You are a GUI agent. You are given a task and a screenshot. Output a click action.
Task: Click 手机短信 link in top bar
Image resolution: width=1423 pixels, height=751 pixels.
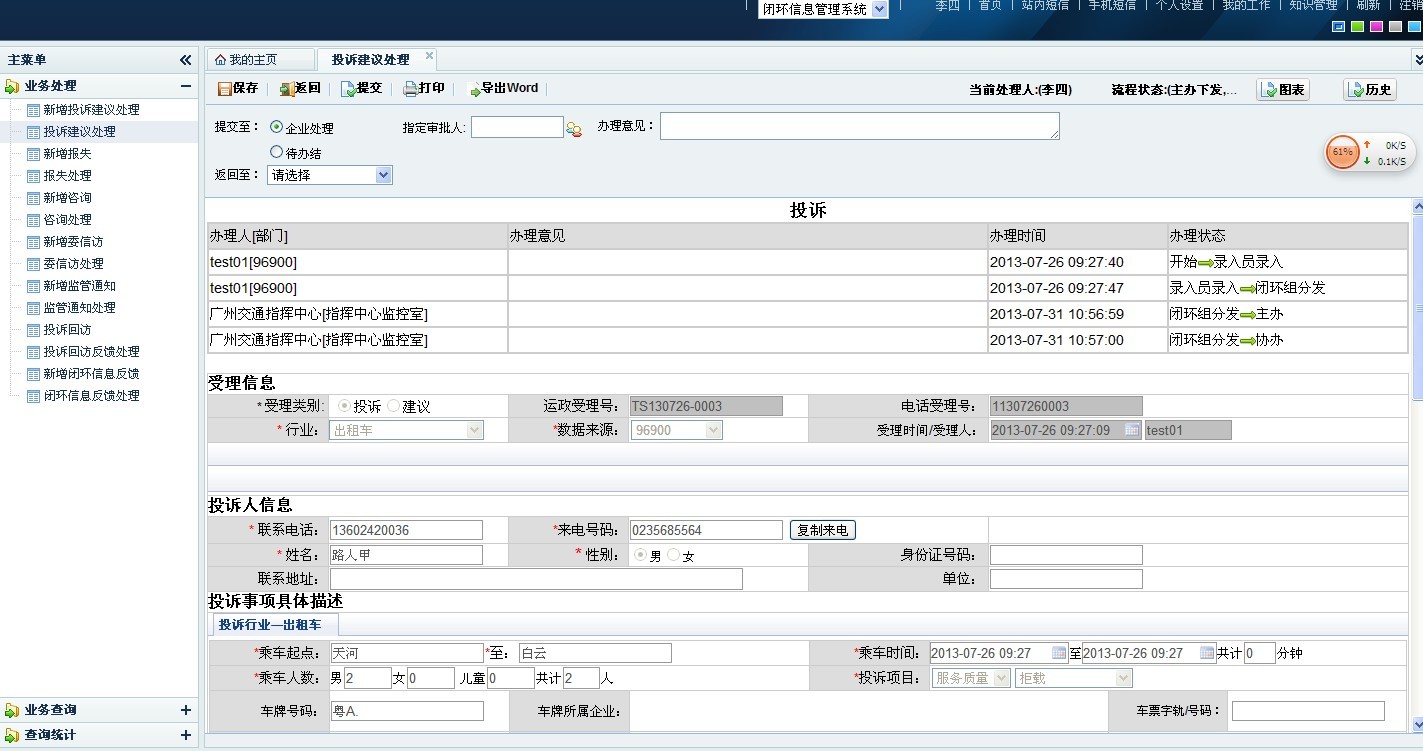[1112, 5]
